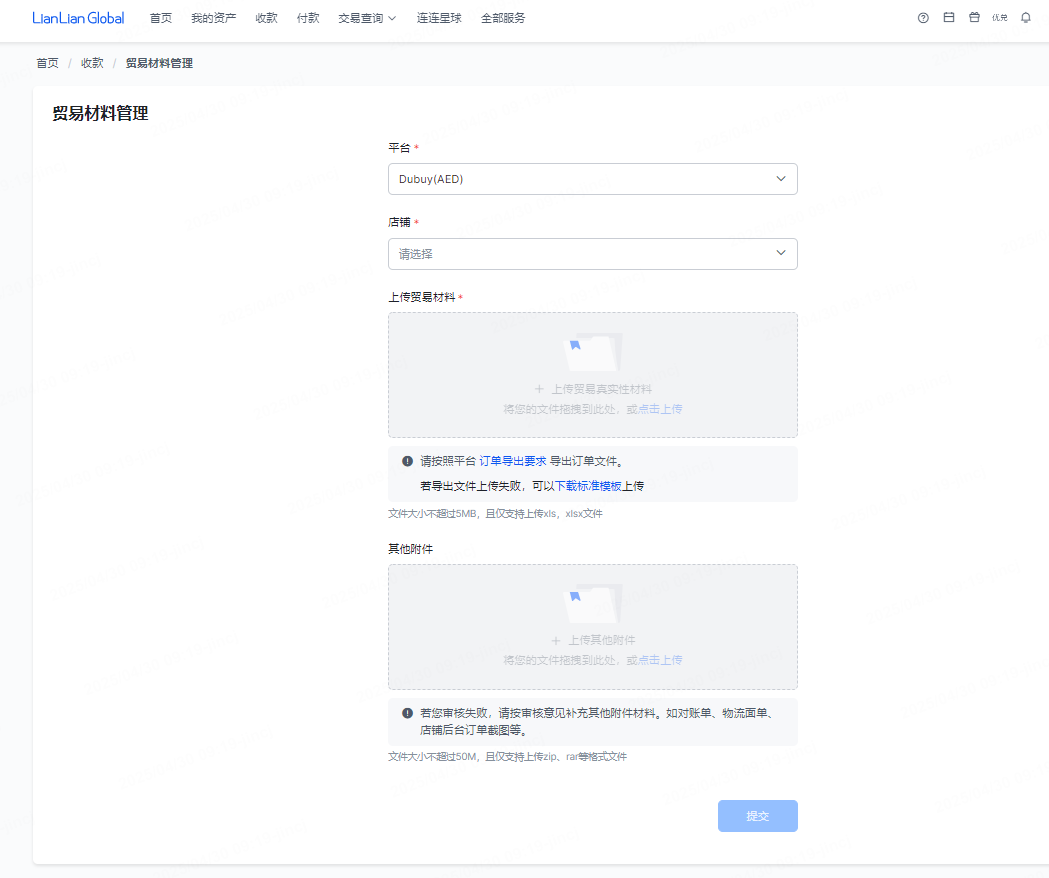
Task: Expand the 店铺 请选择 dropdown
Action: click(593, 254)
